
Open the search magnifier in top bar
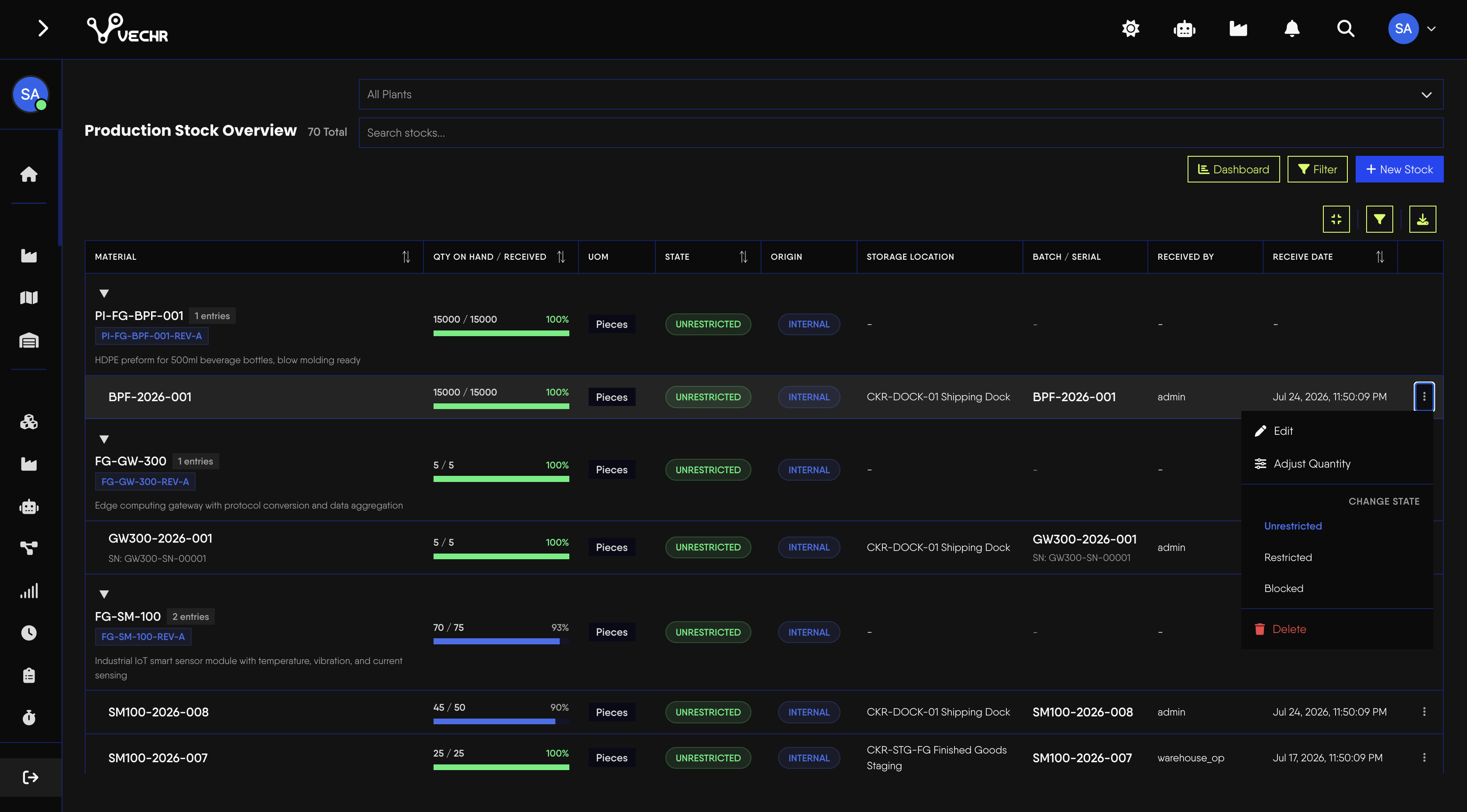pyautogui.click(x=1345, y=28)
